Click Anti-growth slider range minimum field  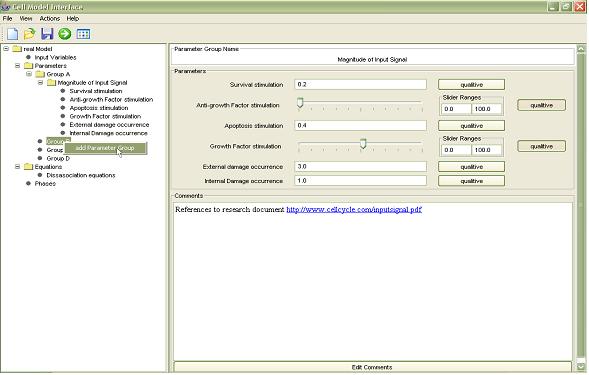click(456, 109)
